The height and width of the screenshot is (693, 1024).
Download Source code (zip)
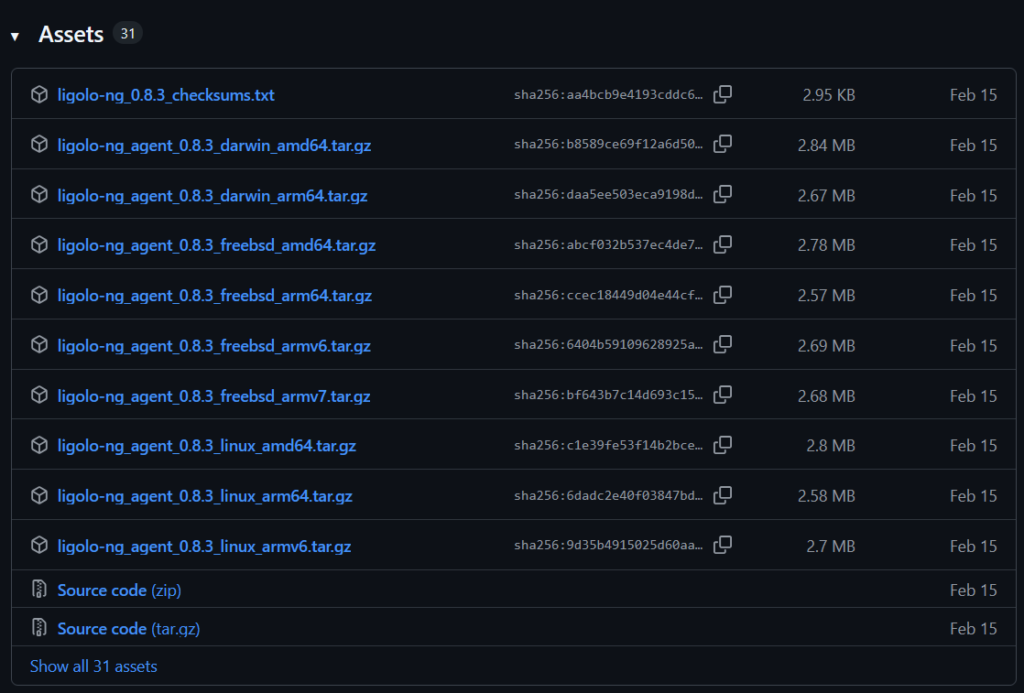click(x=120, y=590)
